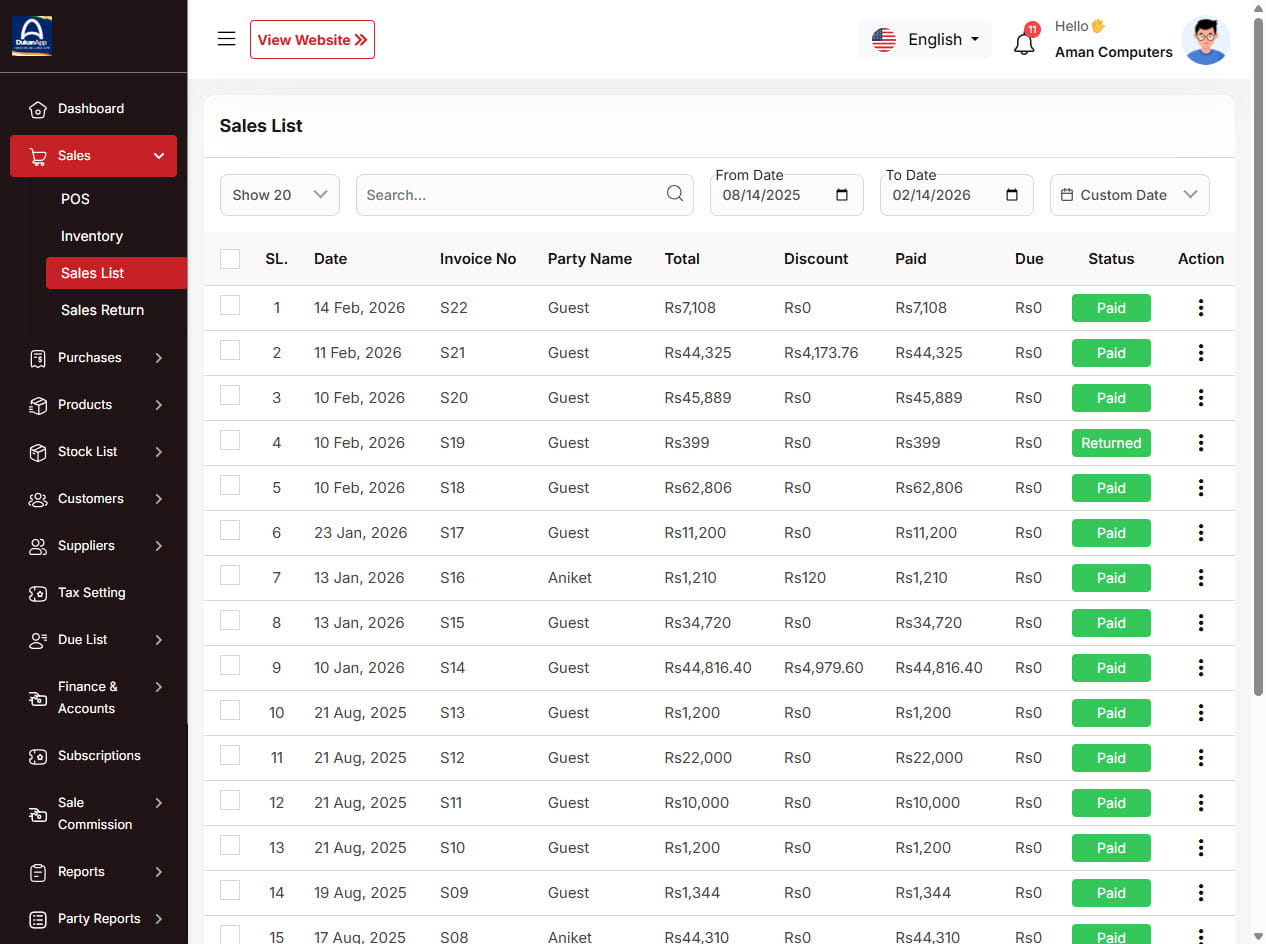The height and width of the screenshot is (944, 1266).
Task: Check the select-all checkbox in table header
Action: click(x=230, y=259)
